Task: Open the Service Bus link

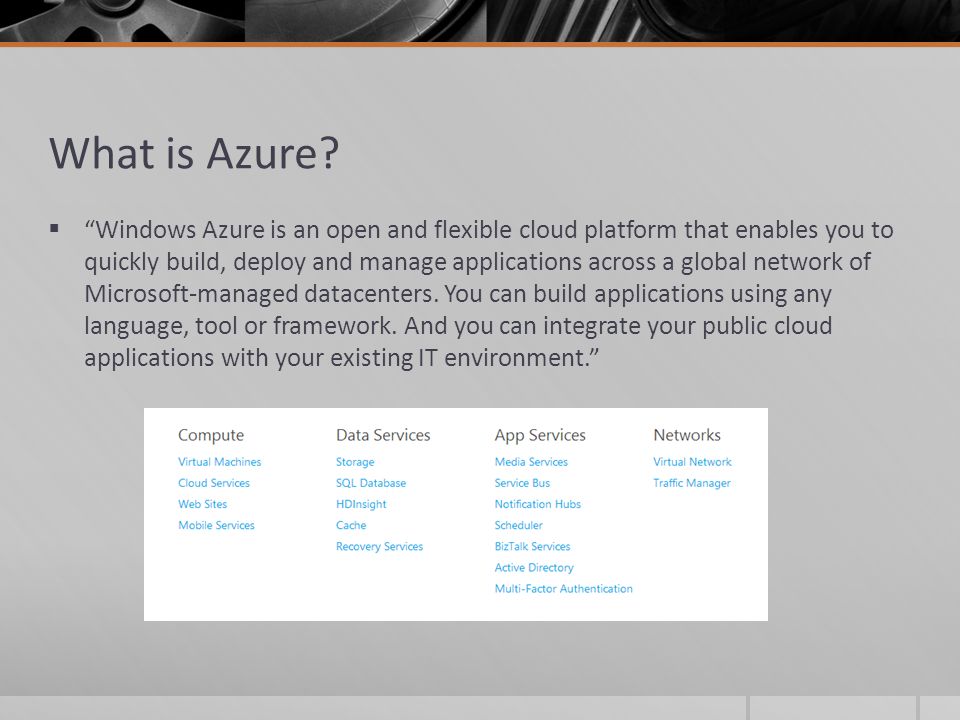Action: click(x=522, y=482)
